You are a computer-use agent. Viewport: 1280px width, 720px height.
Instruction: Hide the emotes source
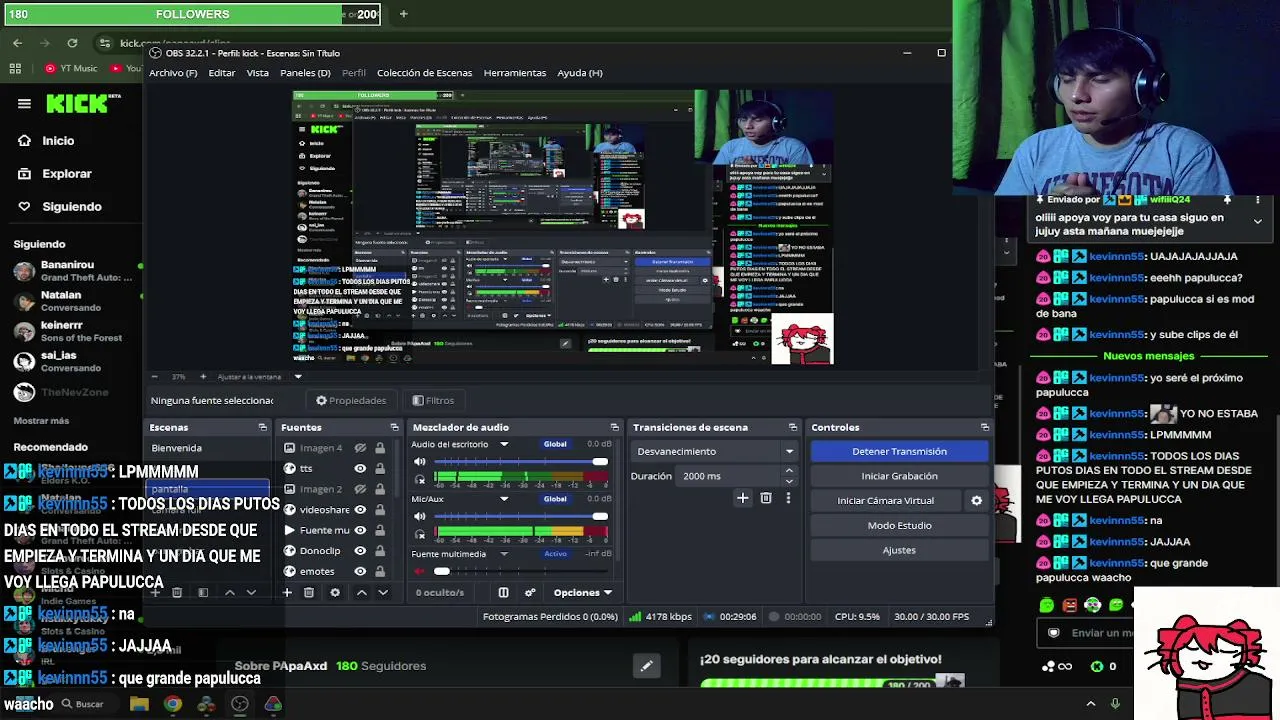(x=360, y=571)
